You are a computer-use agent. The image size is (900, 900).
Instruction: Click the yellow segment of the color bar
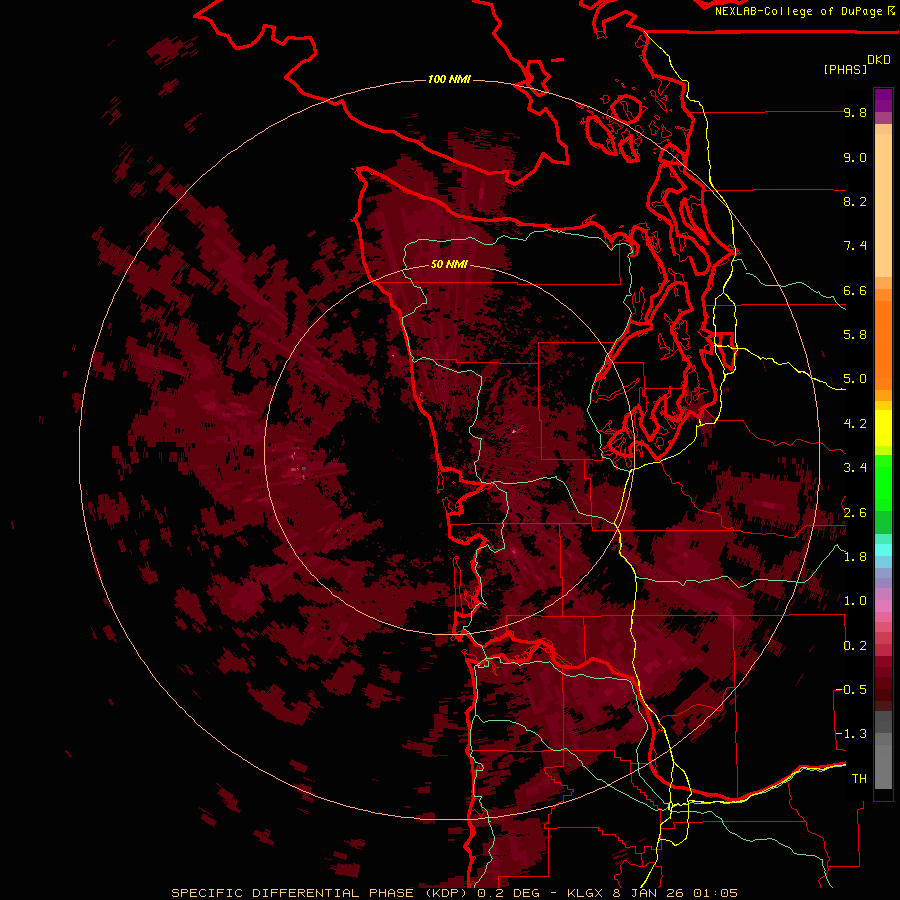(883, 428)
